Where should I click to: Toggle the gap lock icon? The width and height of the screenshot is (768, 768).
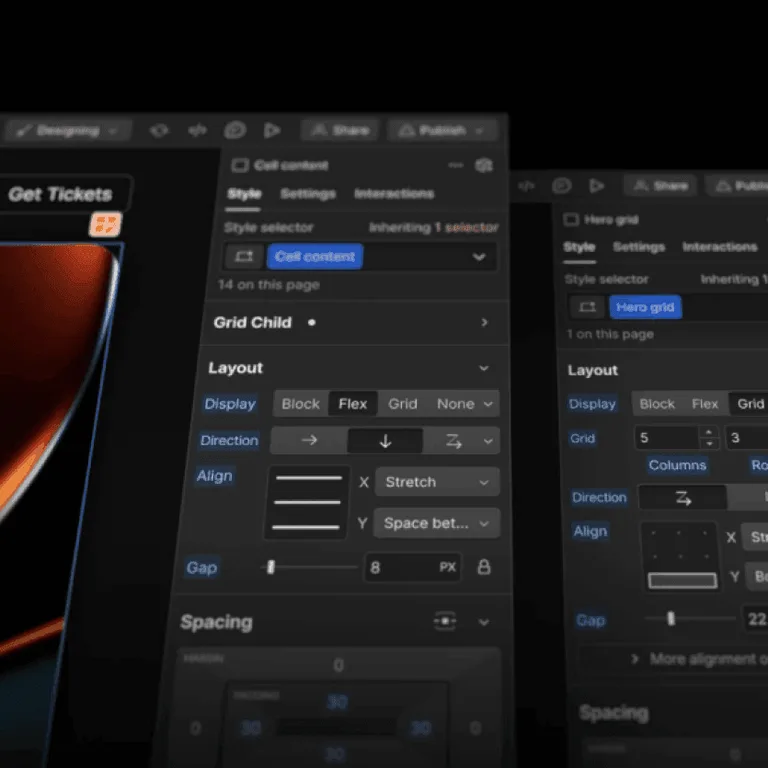coord(484,567)
